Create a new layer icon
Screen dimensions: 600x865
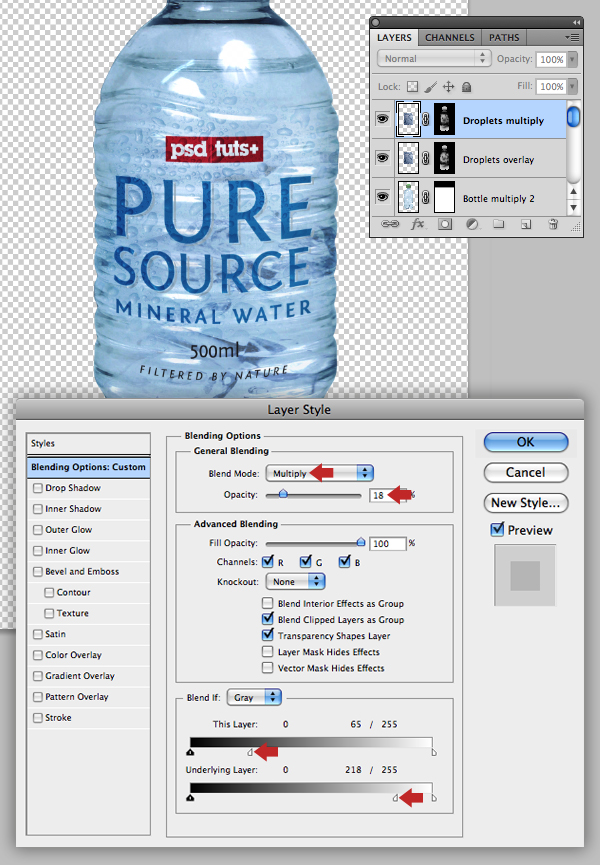(x=526, y=224)
